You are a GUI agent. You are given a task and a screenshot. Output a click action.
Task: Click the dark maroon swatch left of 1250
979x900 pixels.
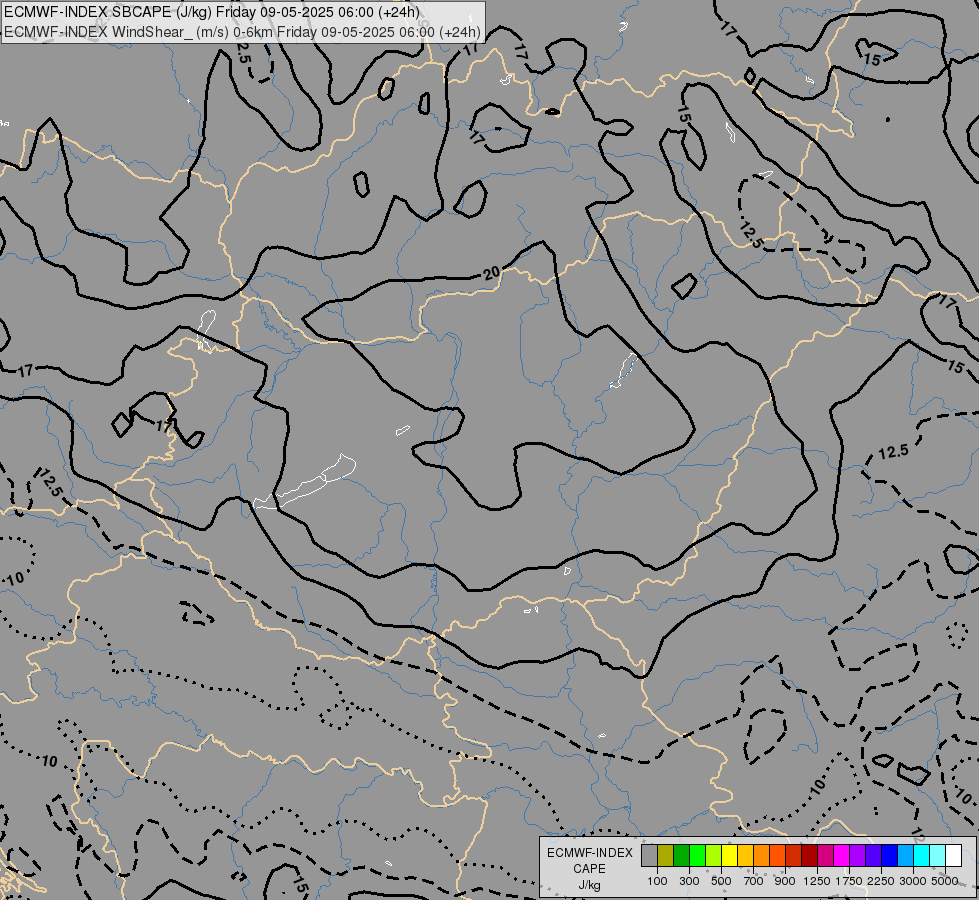[x=810, y=855]
